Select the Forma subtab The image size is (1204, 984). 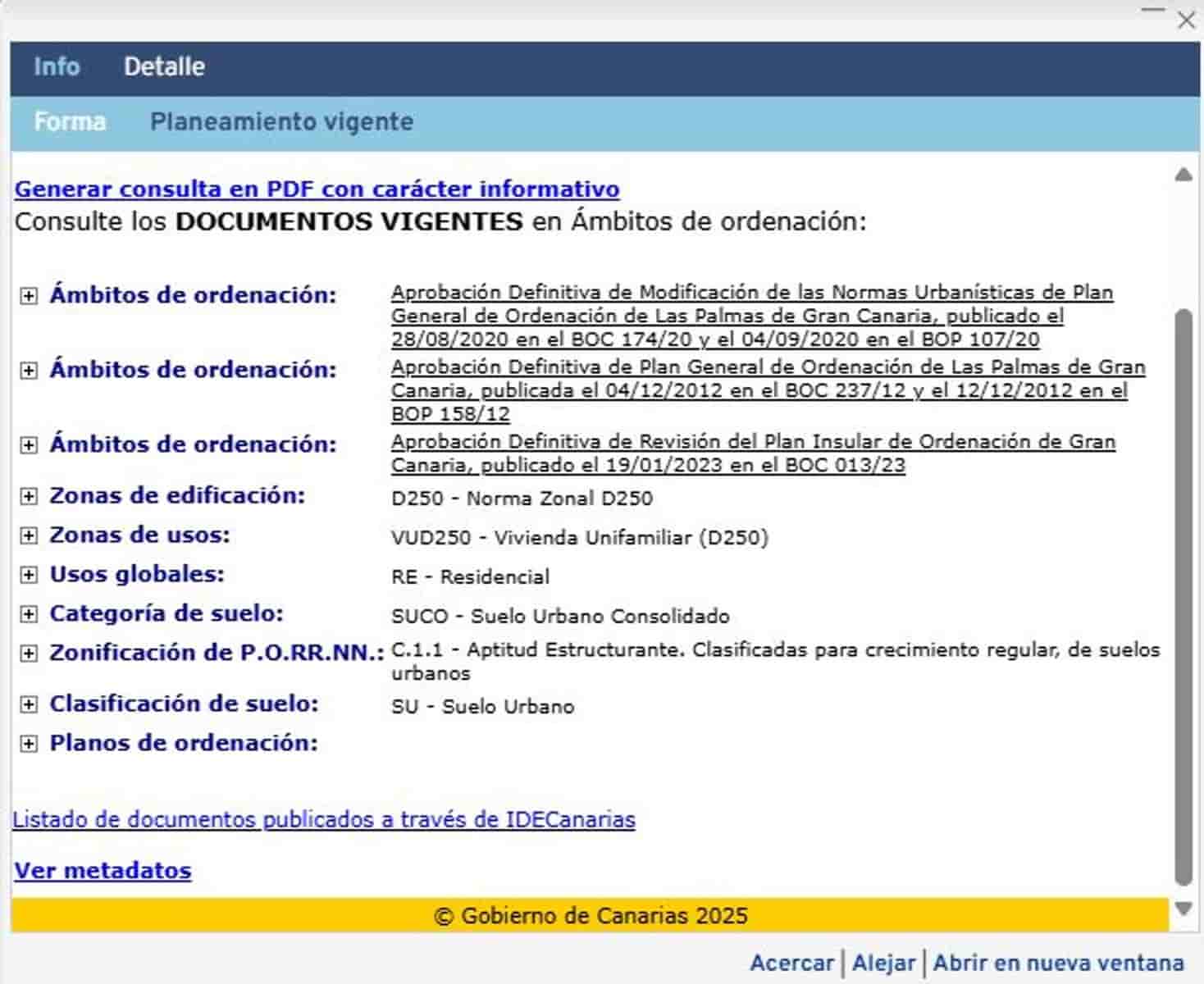point(70,122)
